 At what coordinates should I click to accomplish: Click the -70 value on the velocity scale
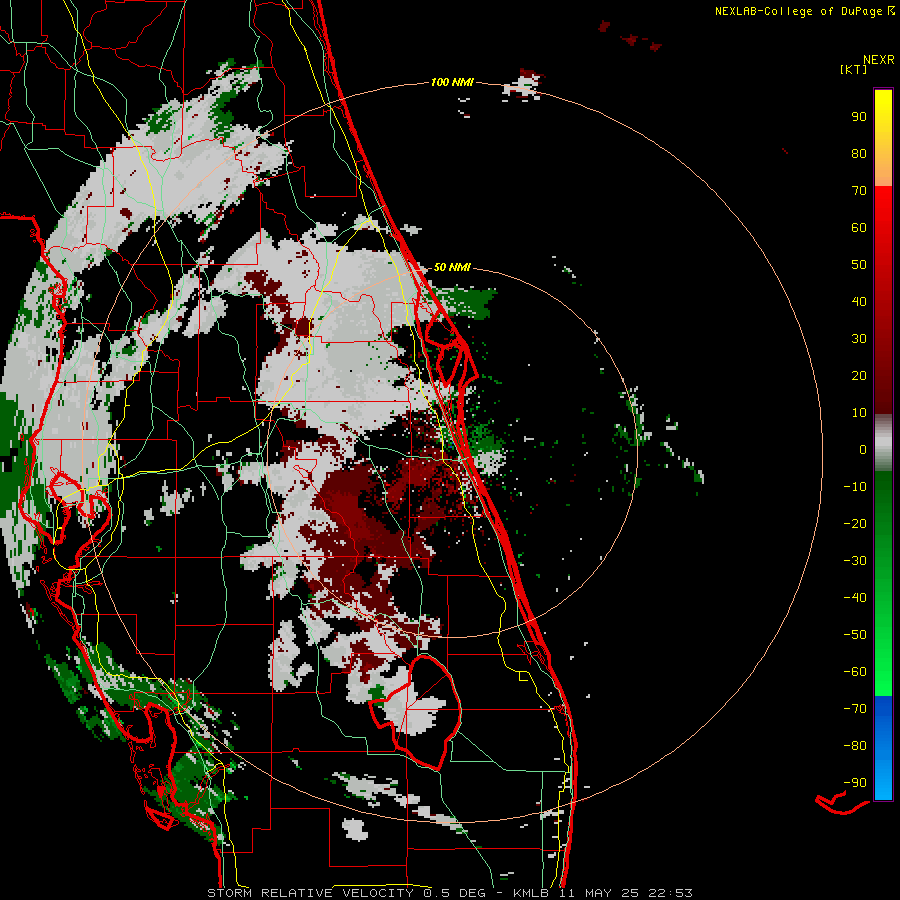click(855, 709)
